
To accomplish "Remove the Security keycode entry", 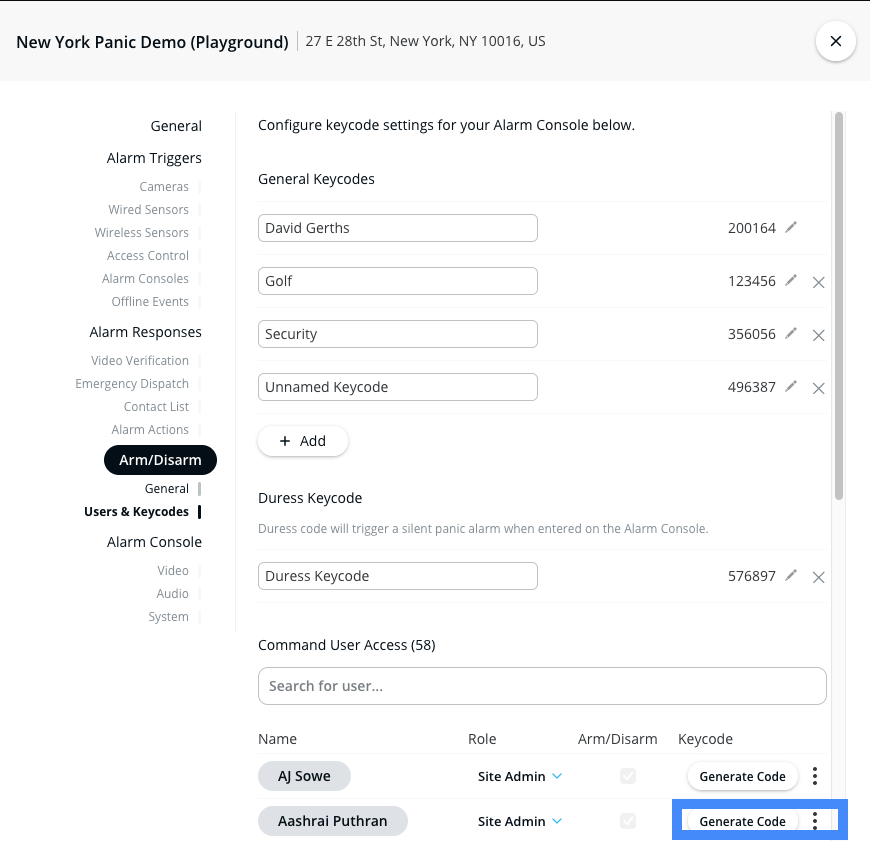I will click(x=818, y=335).
